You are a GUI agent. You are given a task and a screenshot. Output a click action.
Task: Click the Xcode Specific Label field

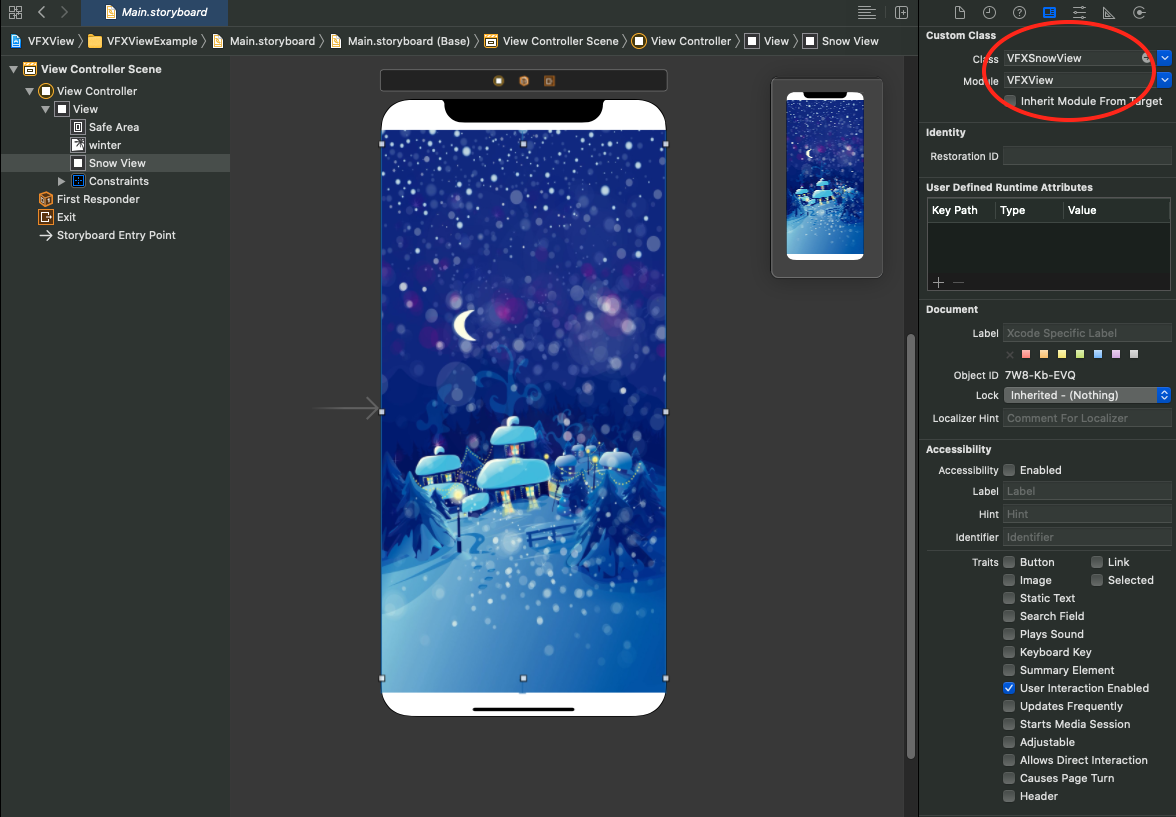click(1087, 333)
